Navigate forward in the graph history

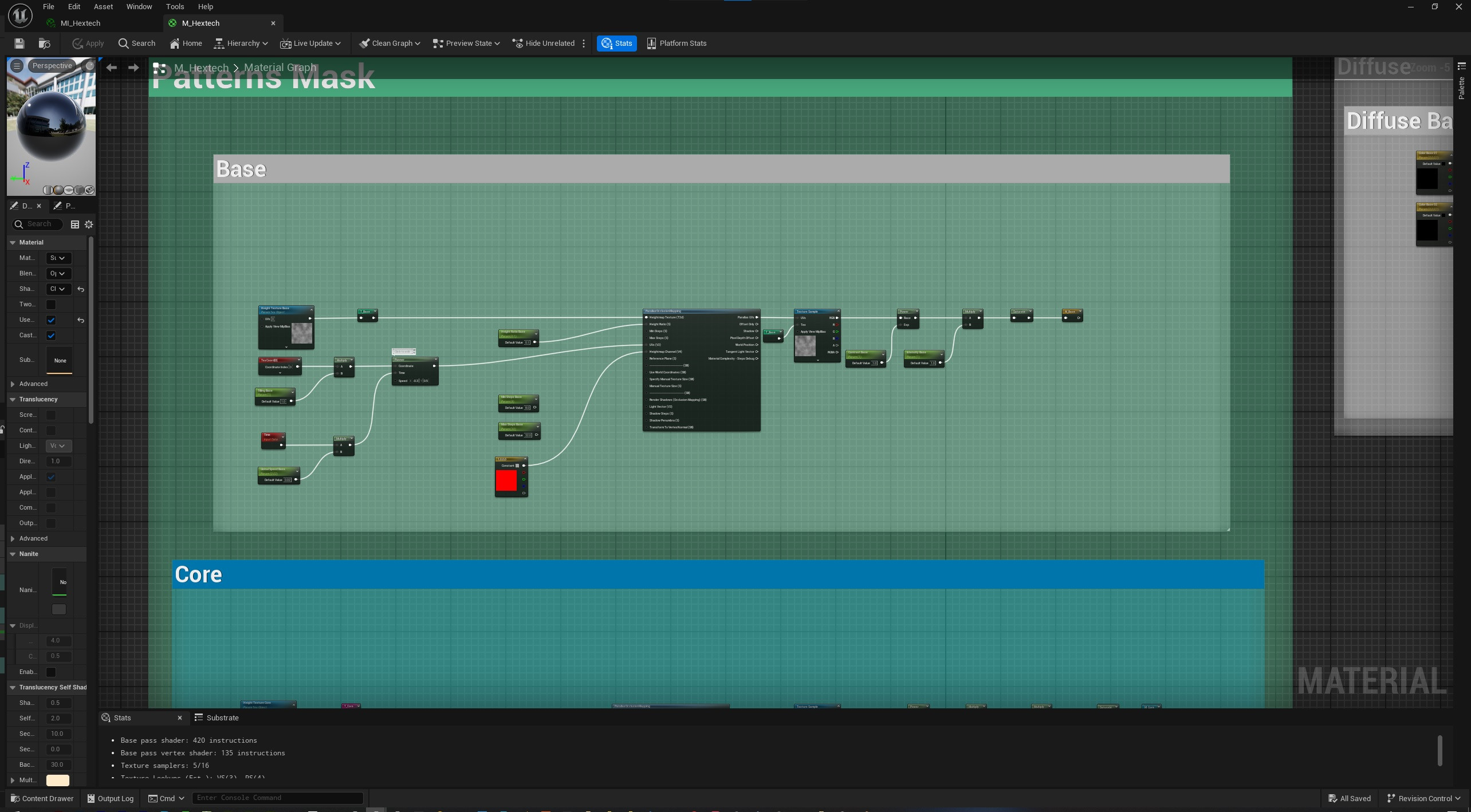pos(133,68)
